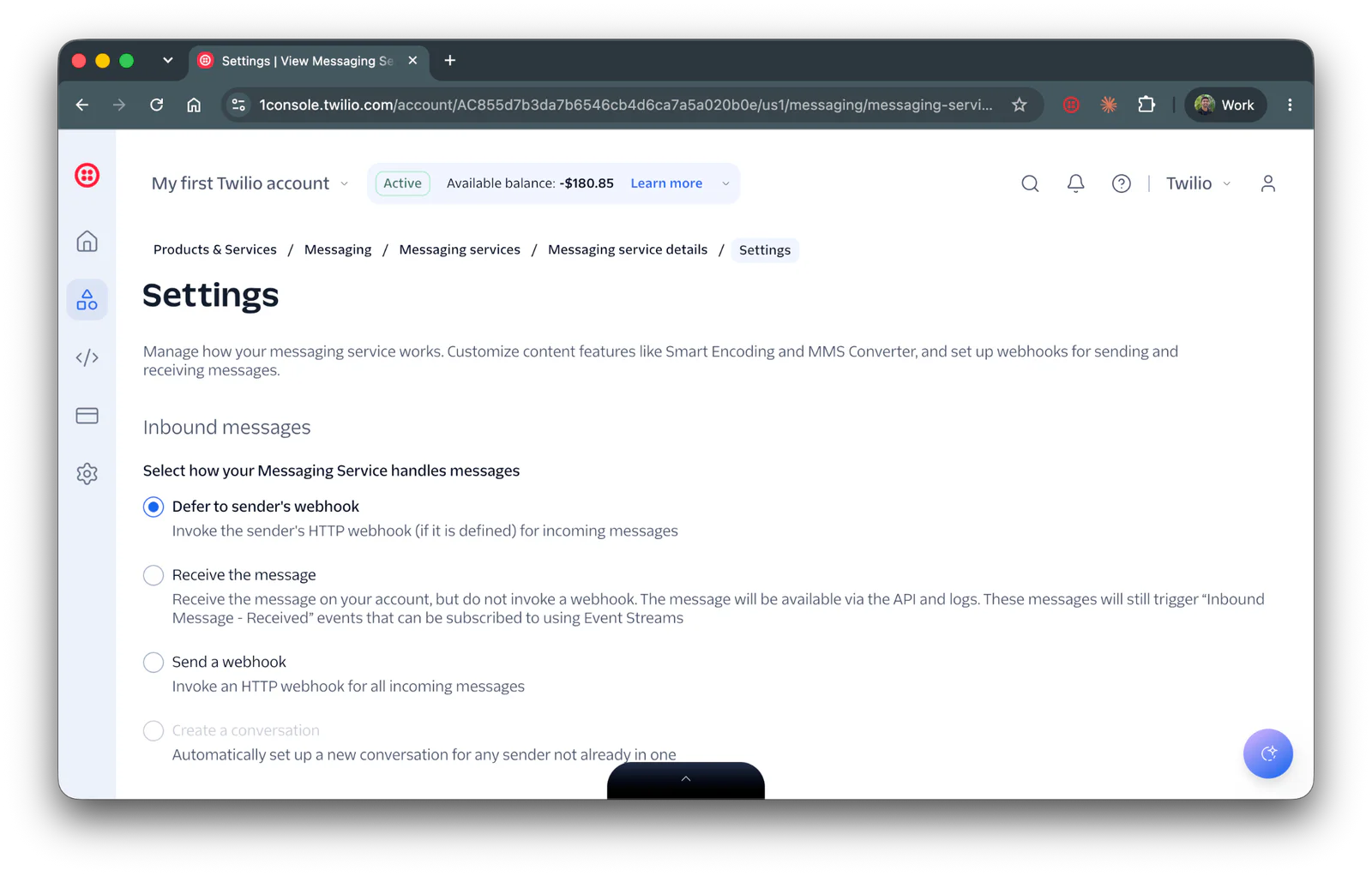Expand the account balance chevron
The height and width of the screenshot is (876, 1372).
(725, 183)
